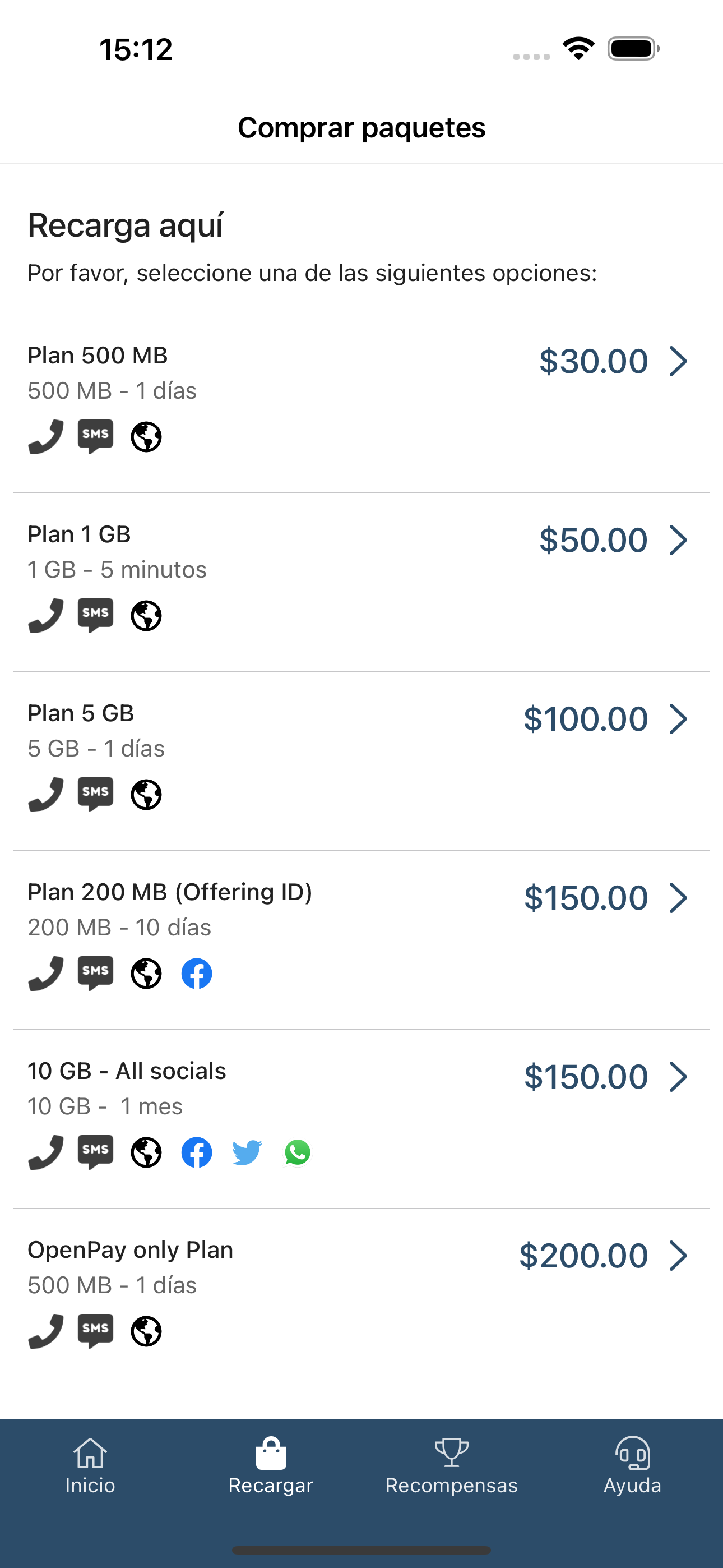
Task: Tap the WhatsApp icon in 10 GB All socials
Action: (x=298, y=1152)
